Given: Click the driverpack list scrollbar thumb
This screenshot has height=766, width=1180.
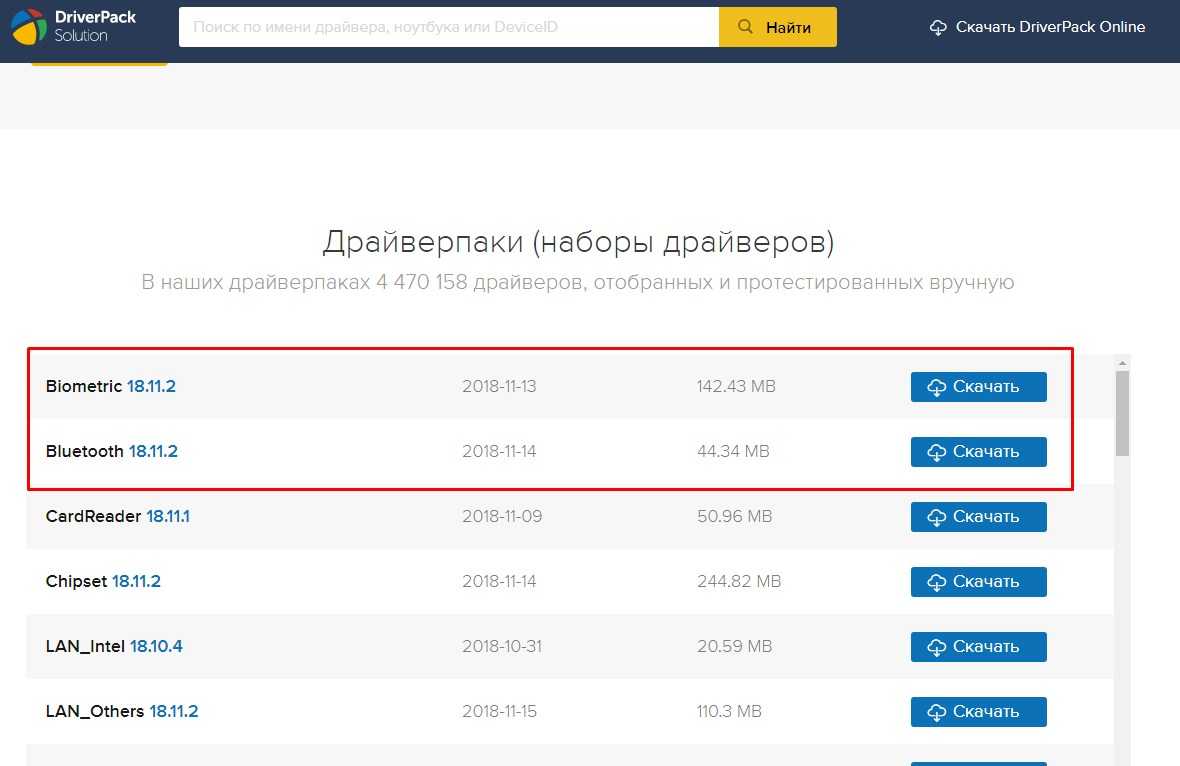Looking at the screenshot, I should point(1122,412).
